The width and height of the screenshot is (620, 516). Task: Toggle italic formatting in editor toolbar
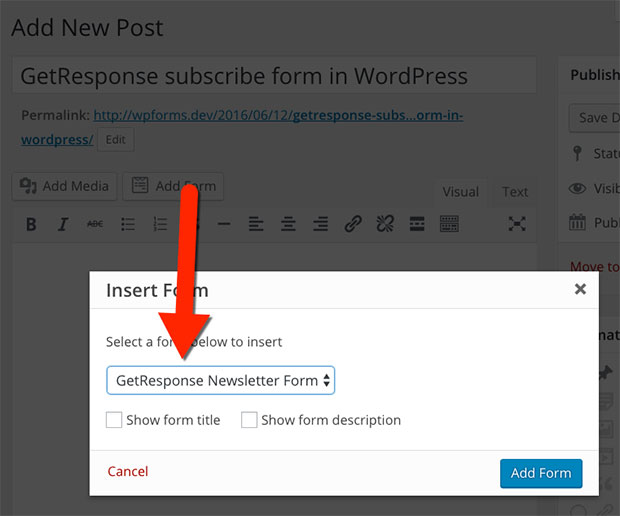[x=62, y=224]
